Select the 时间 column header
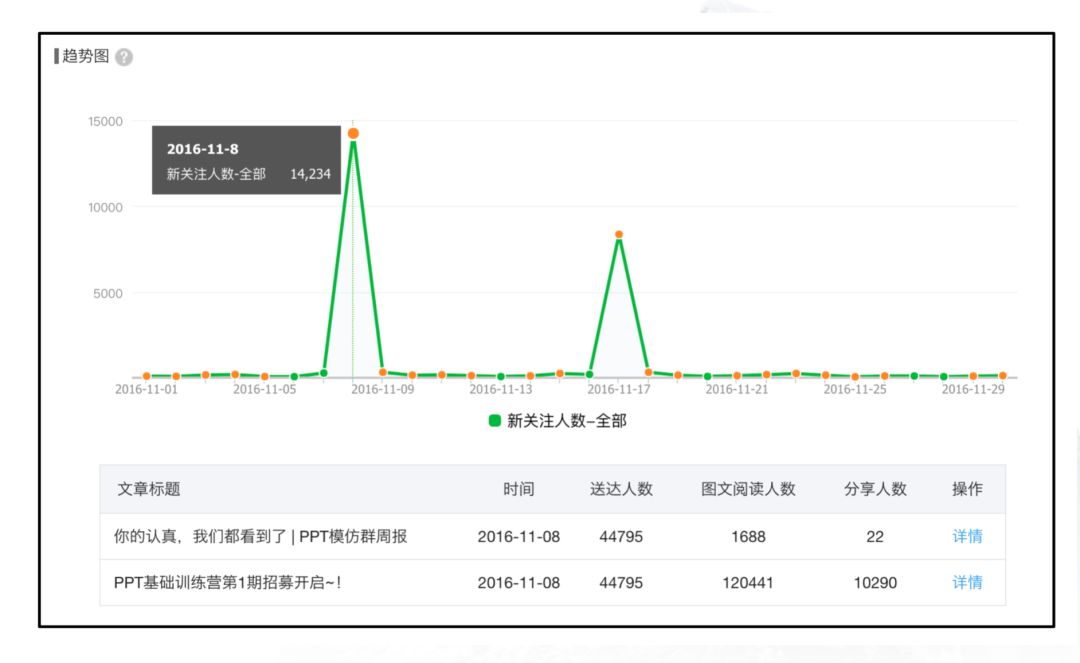This screenshot has height=663, width=1080. (519, 490)
